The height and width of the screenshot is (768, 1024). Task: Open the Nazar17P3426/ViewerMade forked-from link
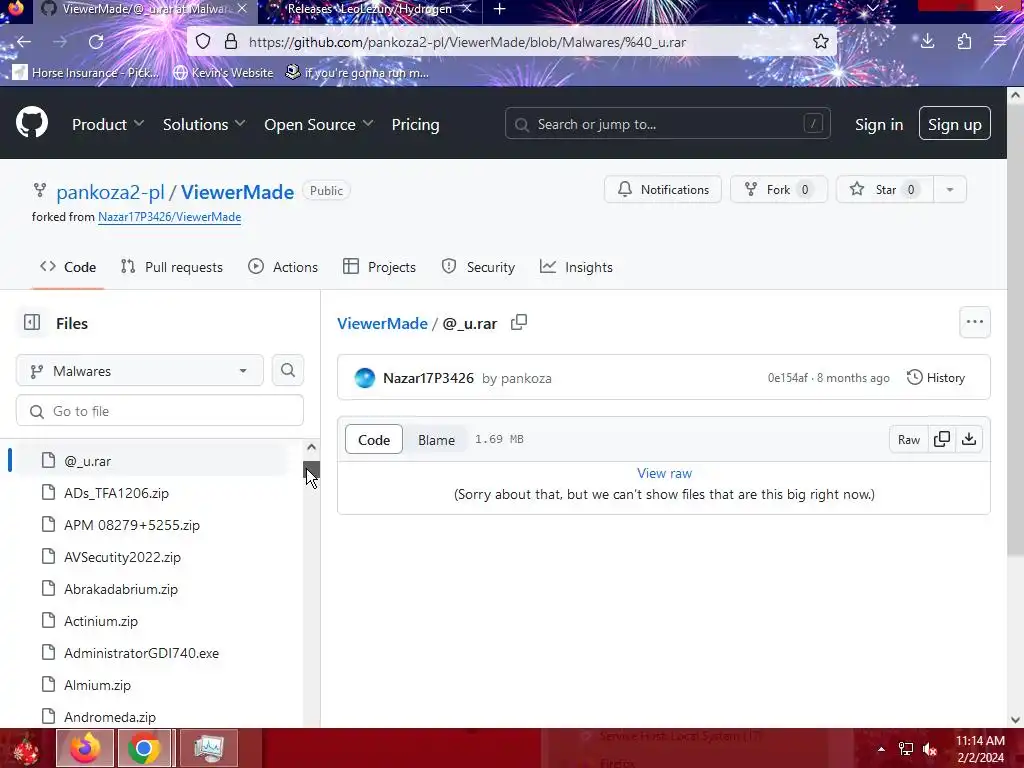[x=169, y=217]
